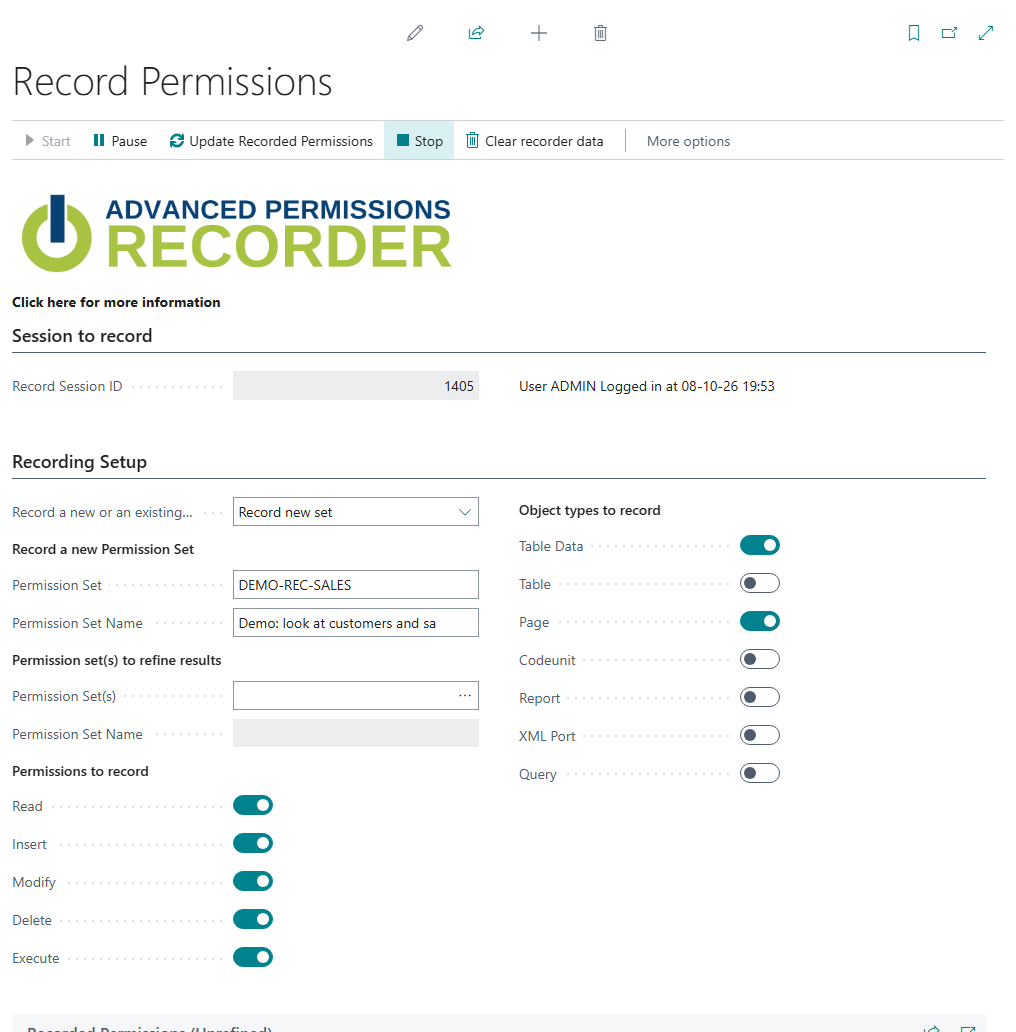Collapse the Recording Setup section
Image resolution: width=1016 pixels, height=1032 pixels.
pos(80,461)
